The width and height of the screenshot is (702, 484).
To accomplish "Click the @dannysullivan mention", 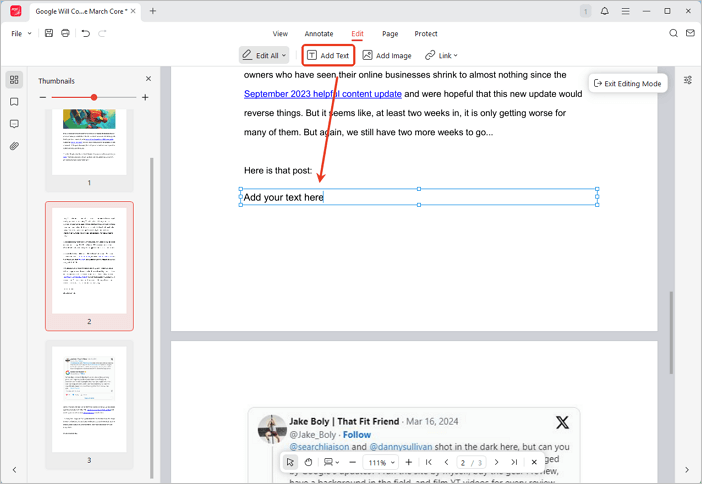I will point(401,447).
